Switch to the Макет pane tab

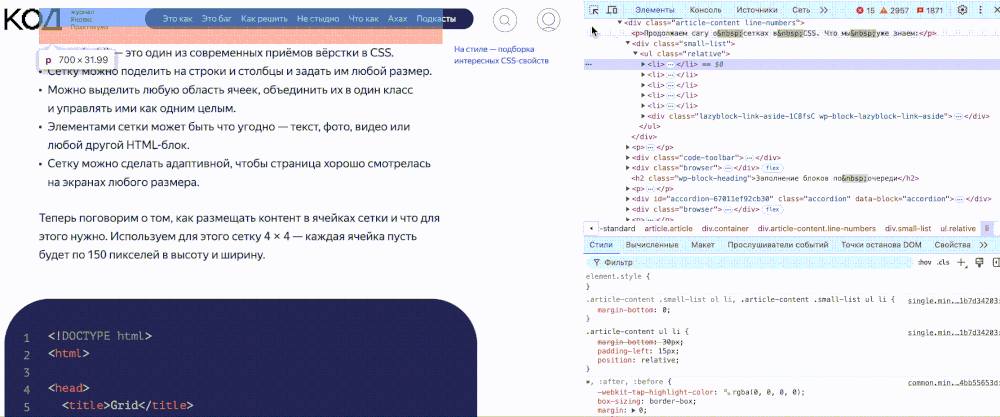[703, 245]
